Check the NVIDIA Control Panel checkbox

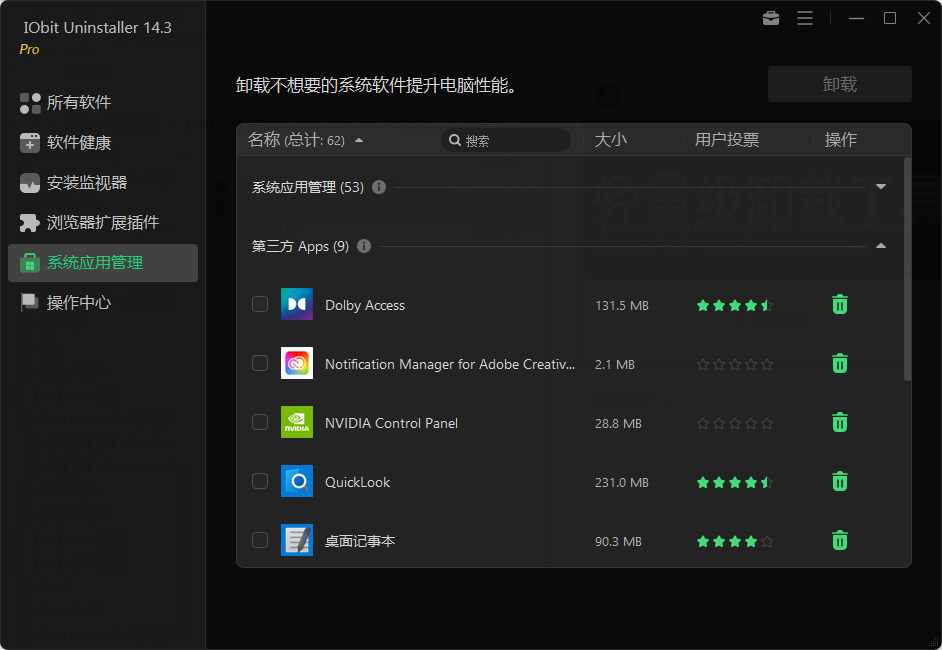click(260, 422)
